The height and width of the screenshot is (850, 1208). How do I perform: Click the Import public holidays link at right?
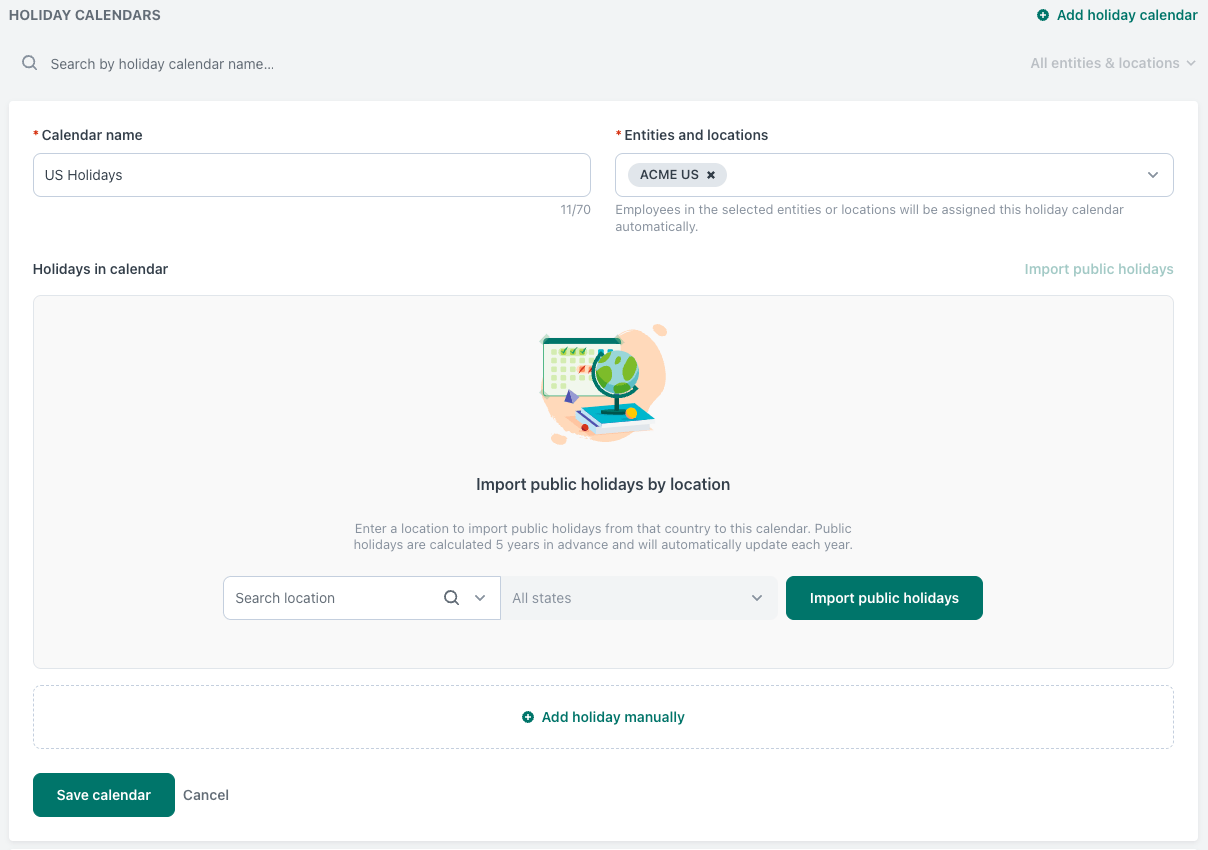(1099, 269)
